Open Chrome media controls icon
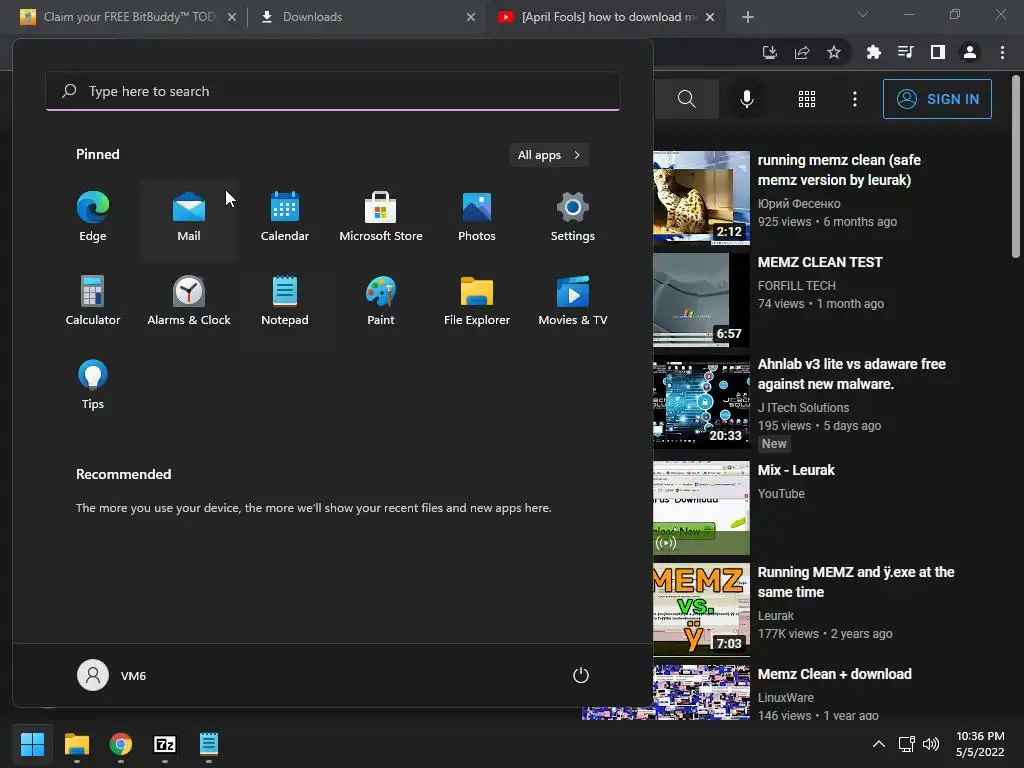1024x768 pixels. [905, 53]
